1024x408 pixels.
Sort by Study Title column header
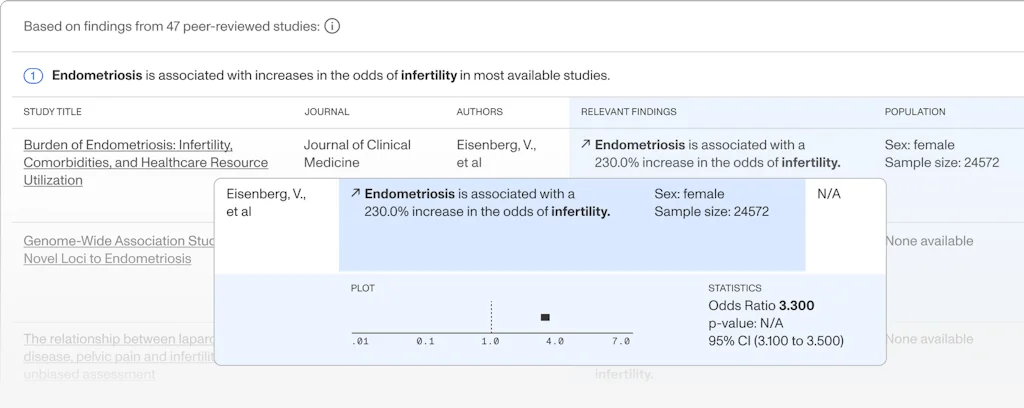coord(53,112)
